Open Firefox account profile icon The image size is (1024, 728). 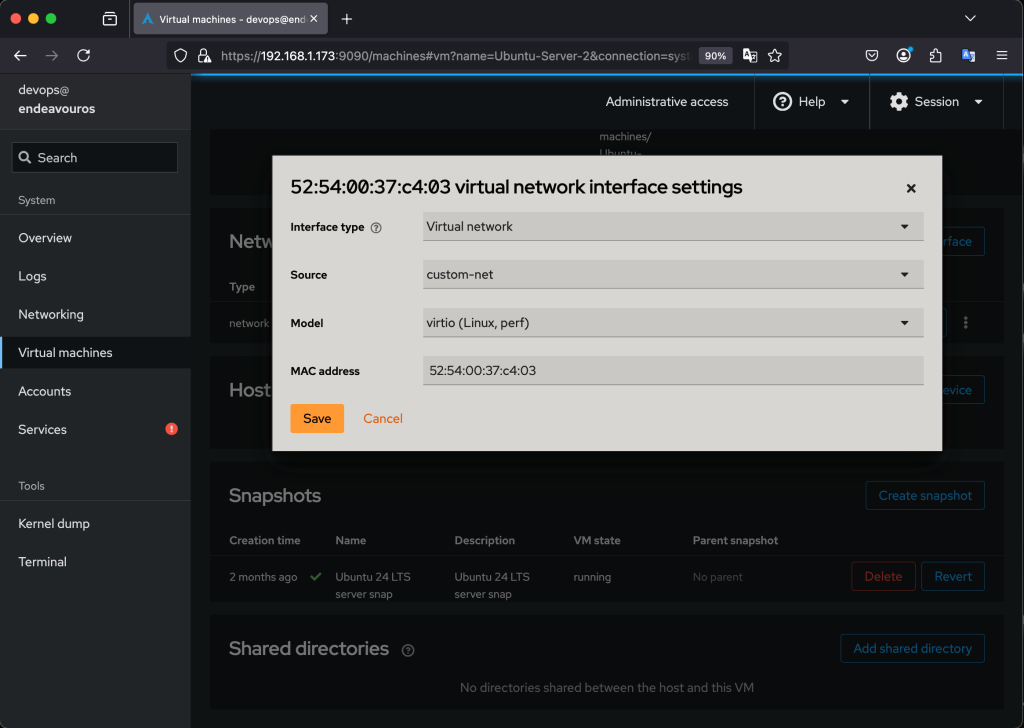tap(904, 56)
